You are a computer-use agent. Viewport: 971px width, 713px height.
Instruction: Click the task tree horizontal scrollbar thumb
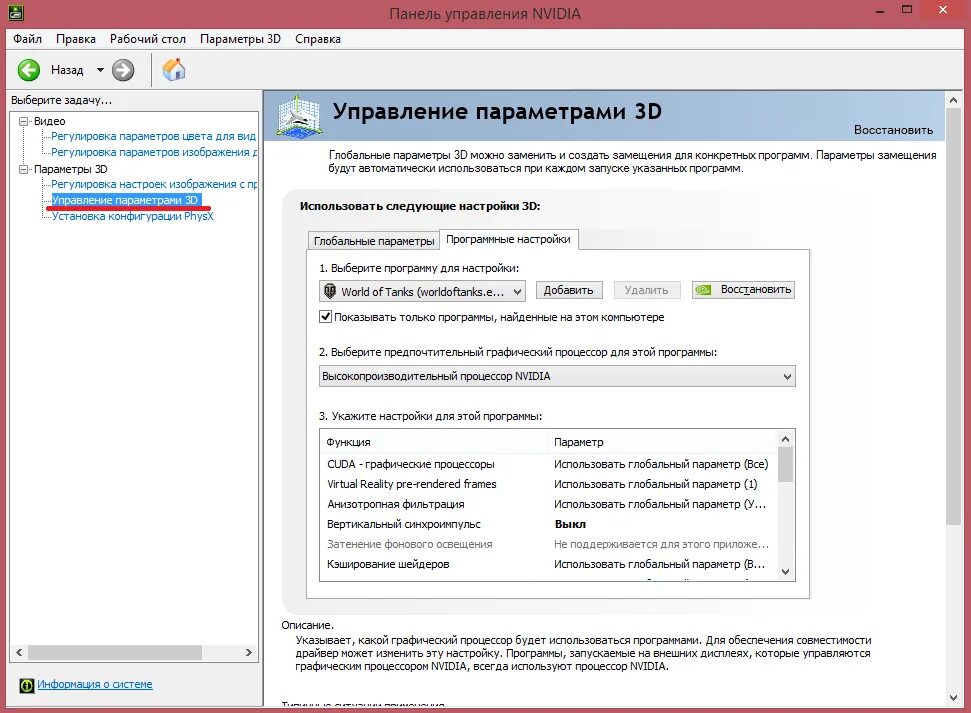115,652
